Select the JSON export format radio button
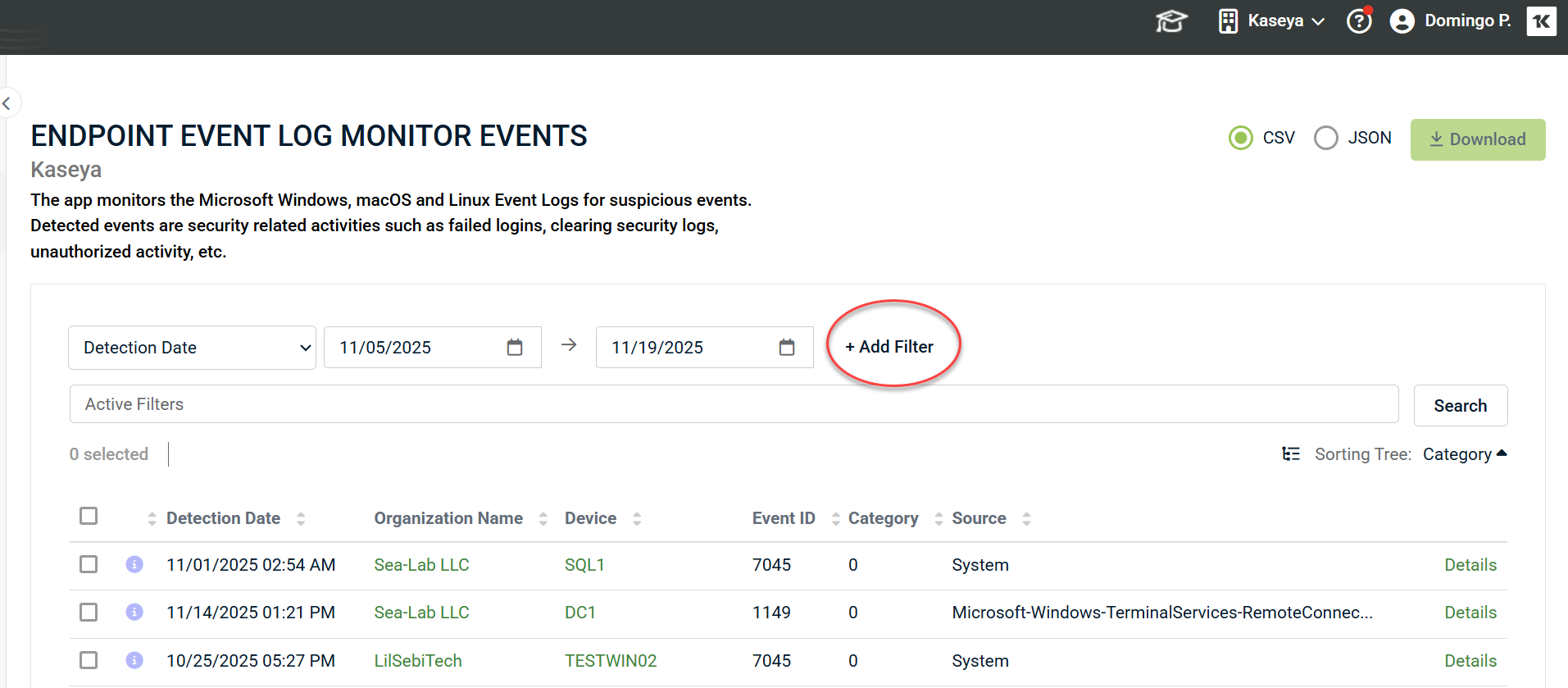 click(x=1325, y=138)
